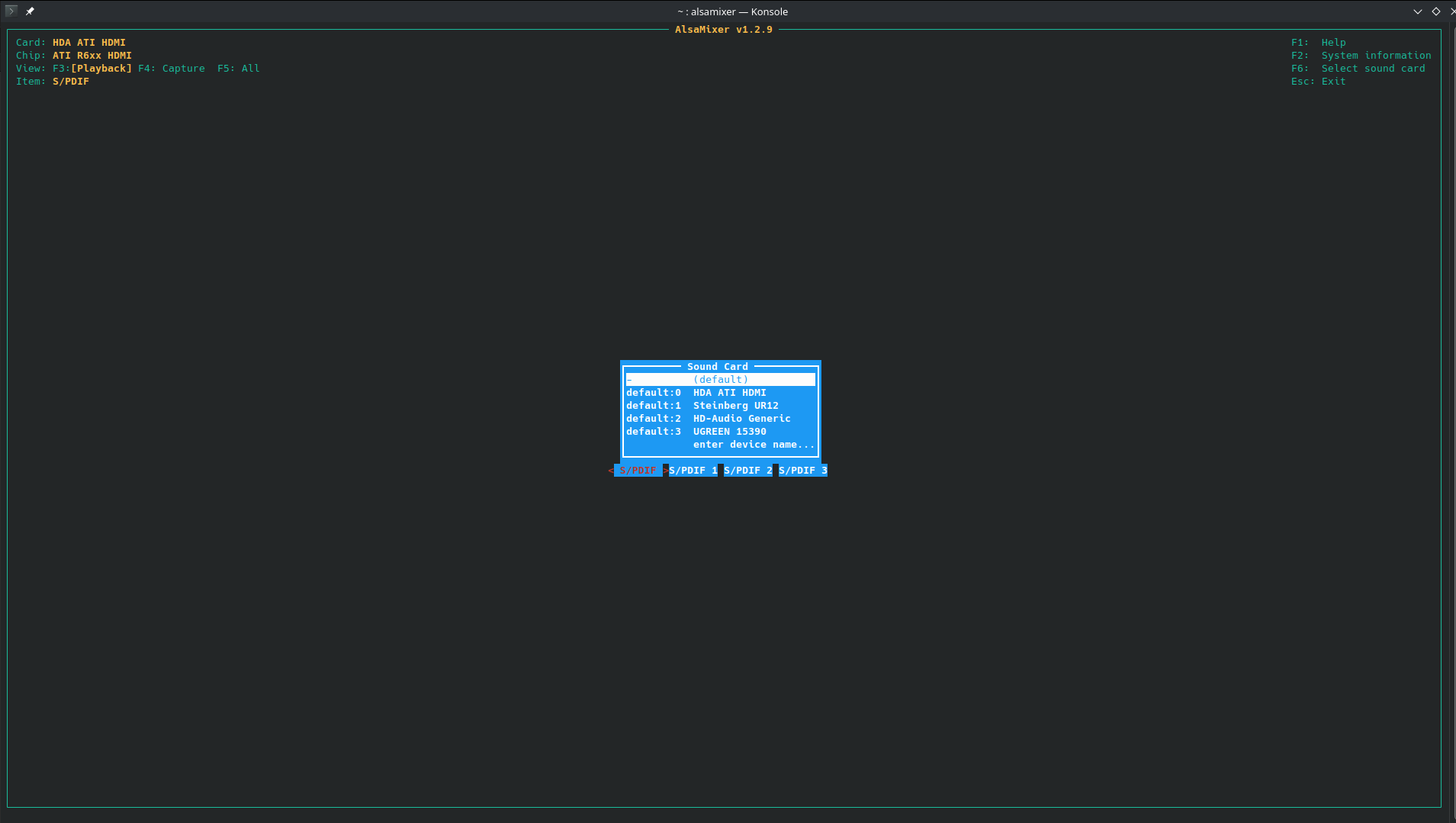Image resolution: width=1456 pixels, height=823 pixels.
Task: Minimize the Konsole window
Action: tap(1417, 11)
